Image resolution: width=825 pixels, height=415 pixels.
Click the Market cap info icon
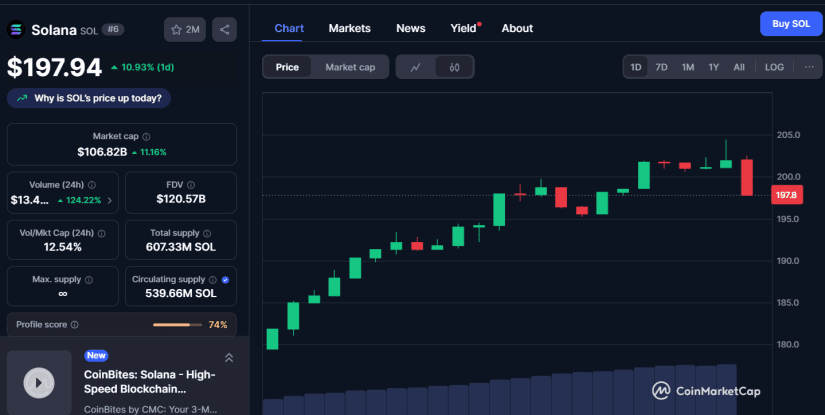tap(146, 137)
